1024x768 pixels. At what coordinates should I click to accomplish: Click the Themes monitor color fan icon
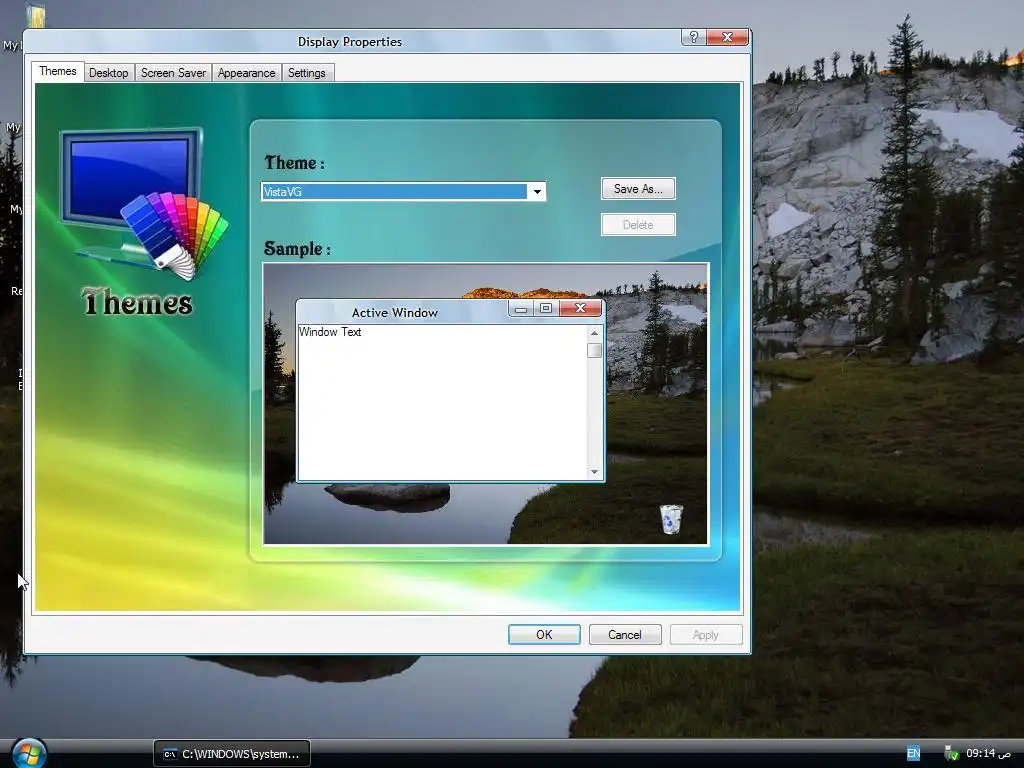tap(145, 203)
